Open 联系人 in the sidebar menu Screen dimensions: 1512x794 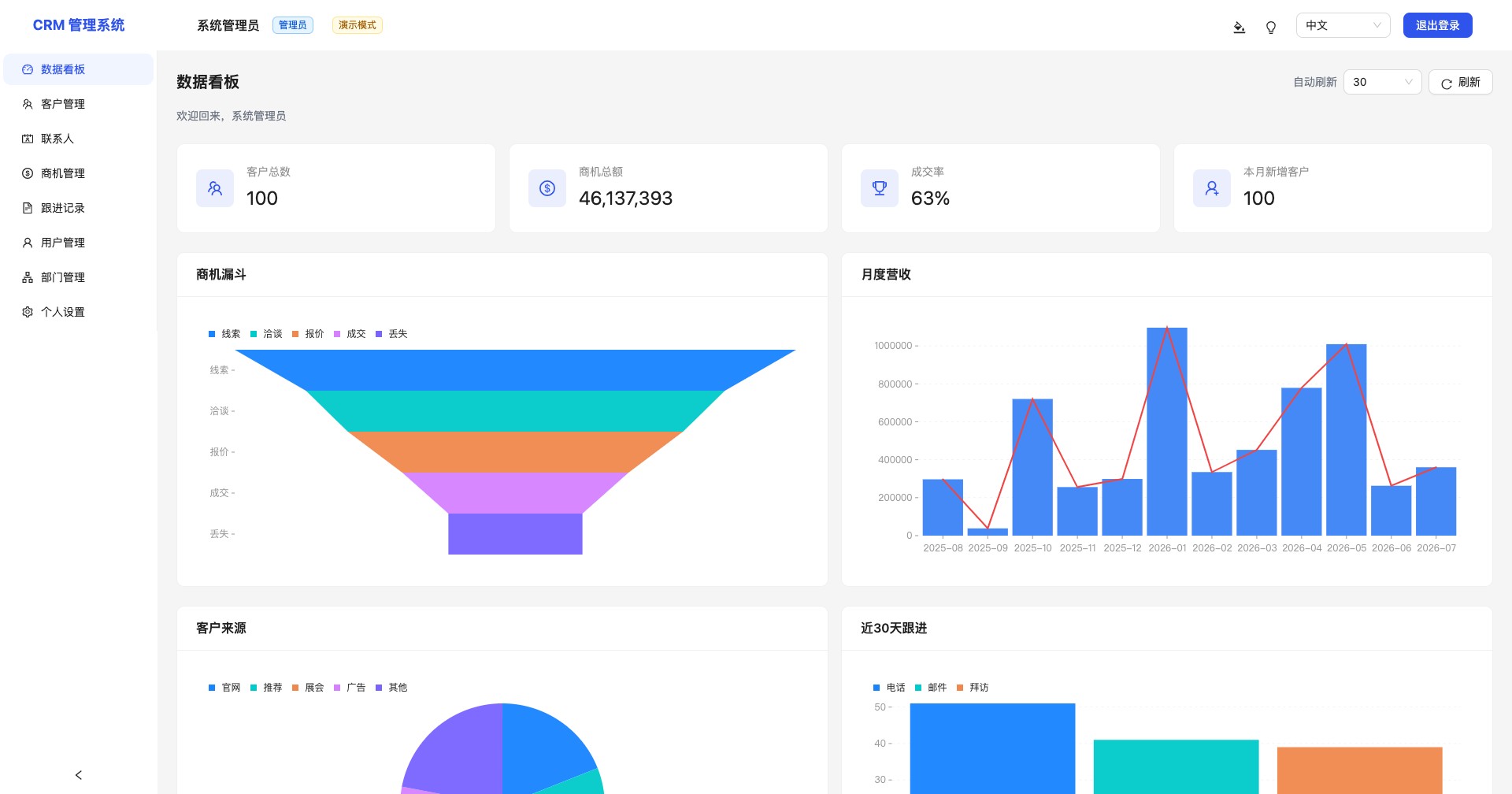point(78,139)
